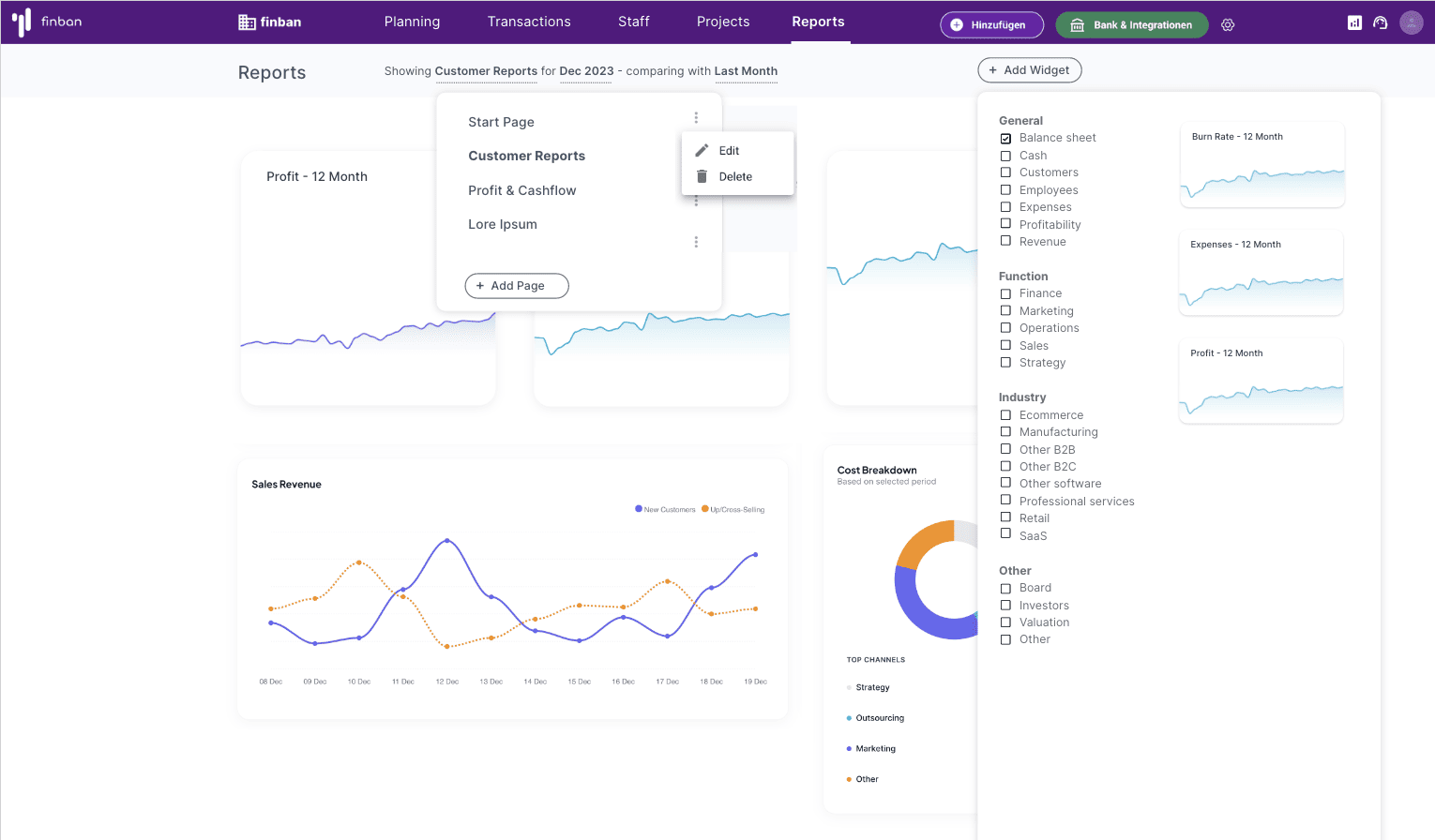Click the three-dot menu below Lore Ipsum
The image size is (1435, 840).
tap(696, 242)
